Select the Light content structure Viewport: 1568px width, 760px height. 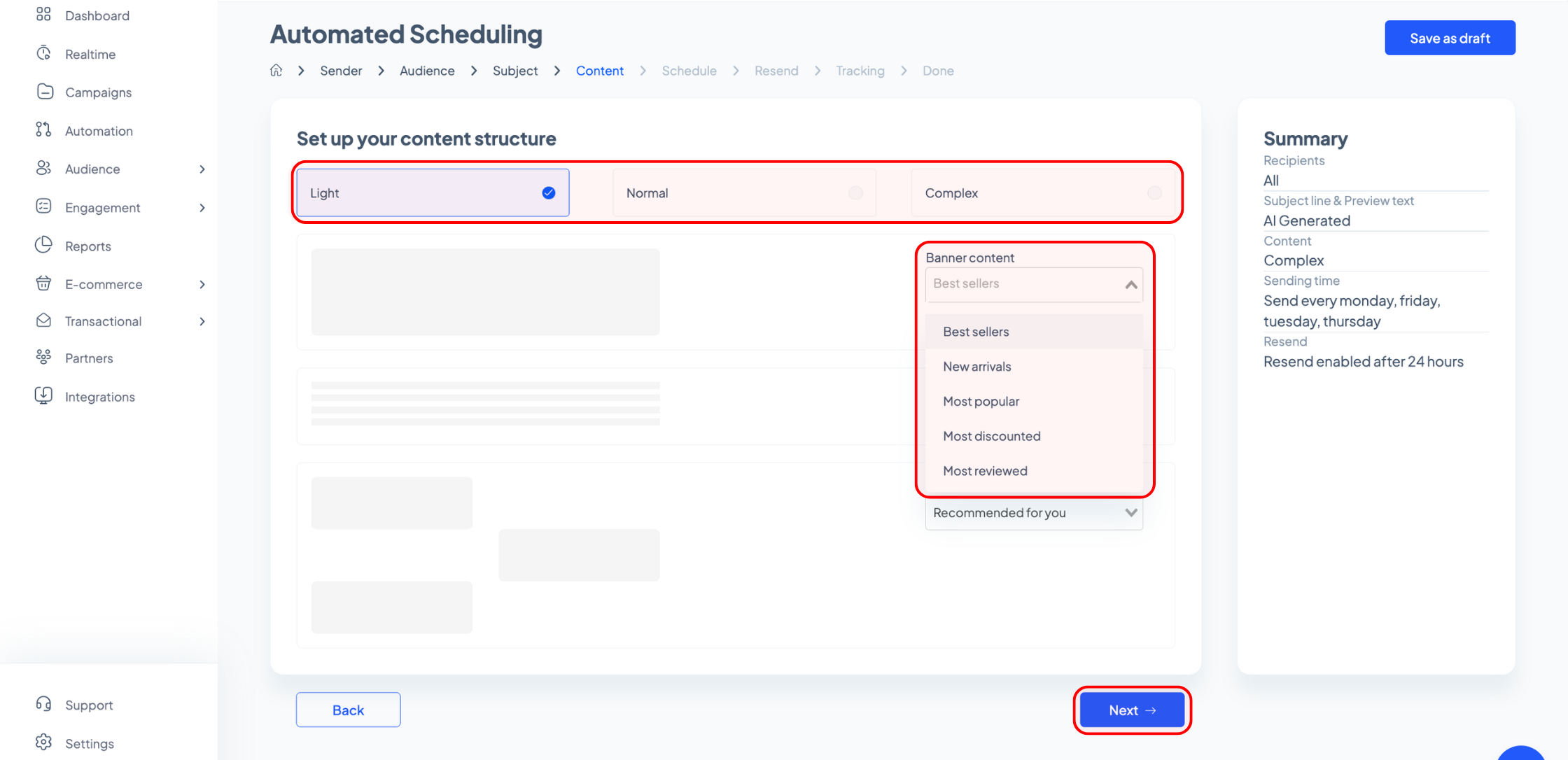[433, 192]
